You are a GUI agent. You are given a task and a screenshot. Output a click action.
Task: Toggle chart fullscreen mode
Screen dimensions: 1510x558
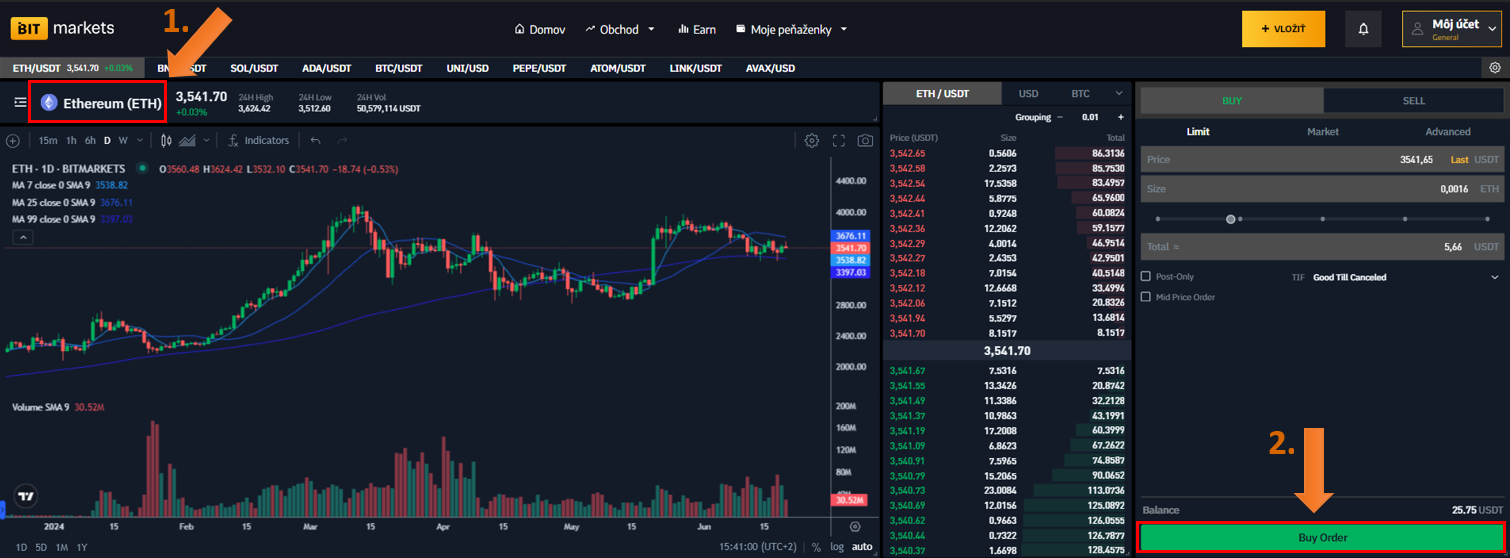(839, 141)
